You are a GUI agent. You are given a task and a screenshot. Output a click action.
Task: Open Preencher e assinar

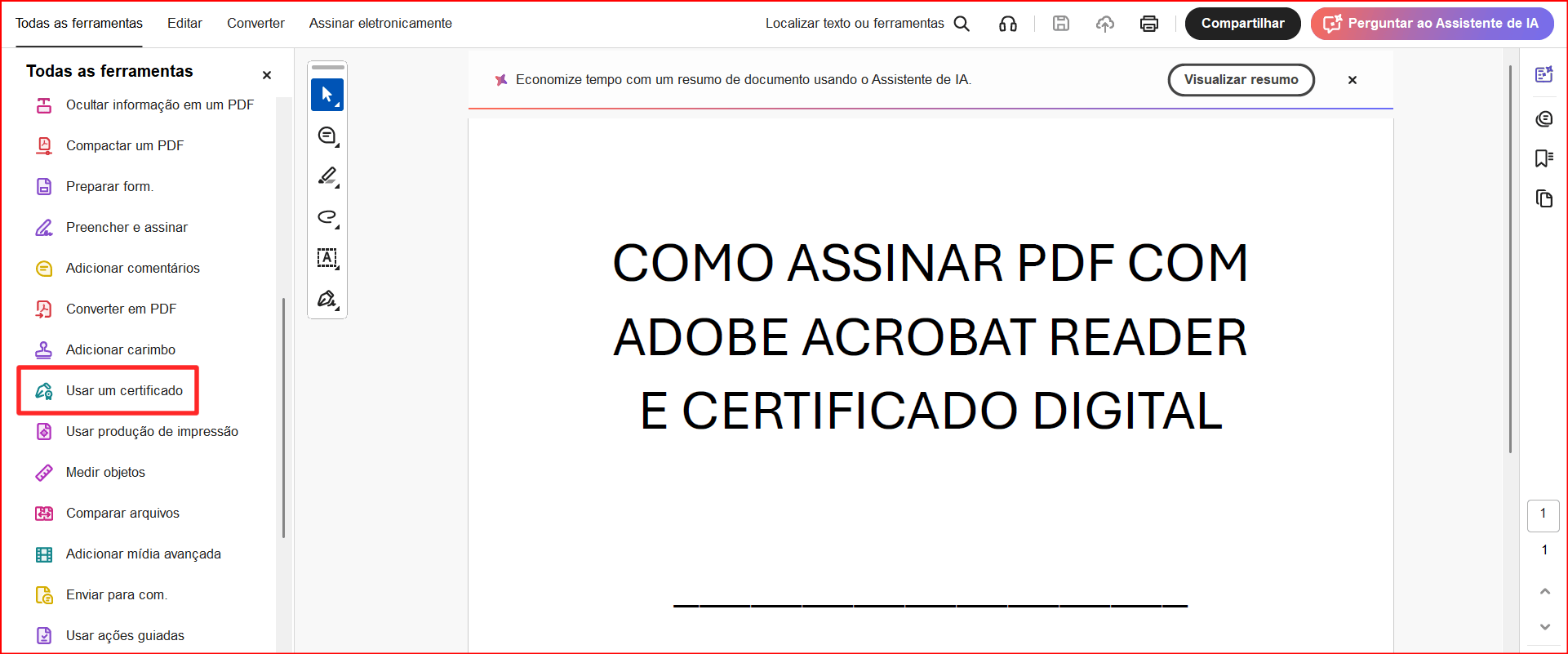[111, 227]
